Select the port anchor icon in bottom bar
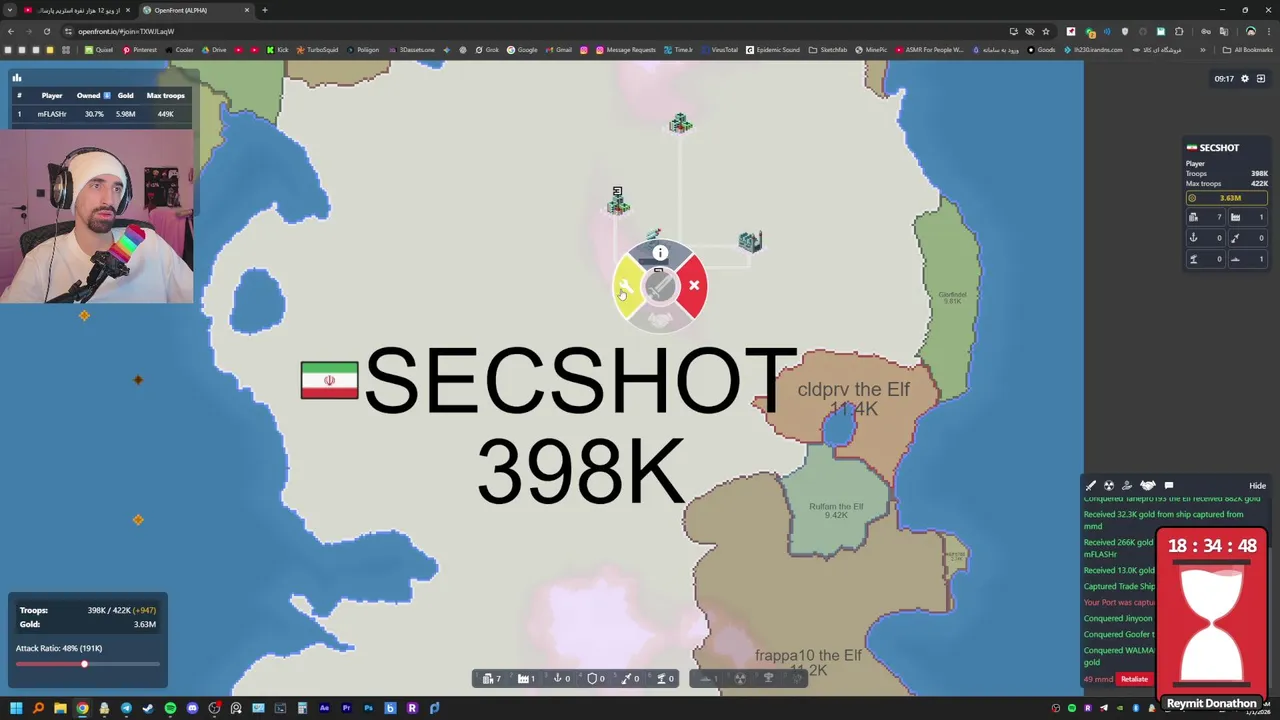The image size is (1280, 720). tap(560, 679)
